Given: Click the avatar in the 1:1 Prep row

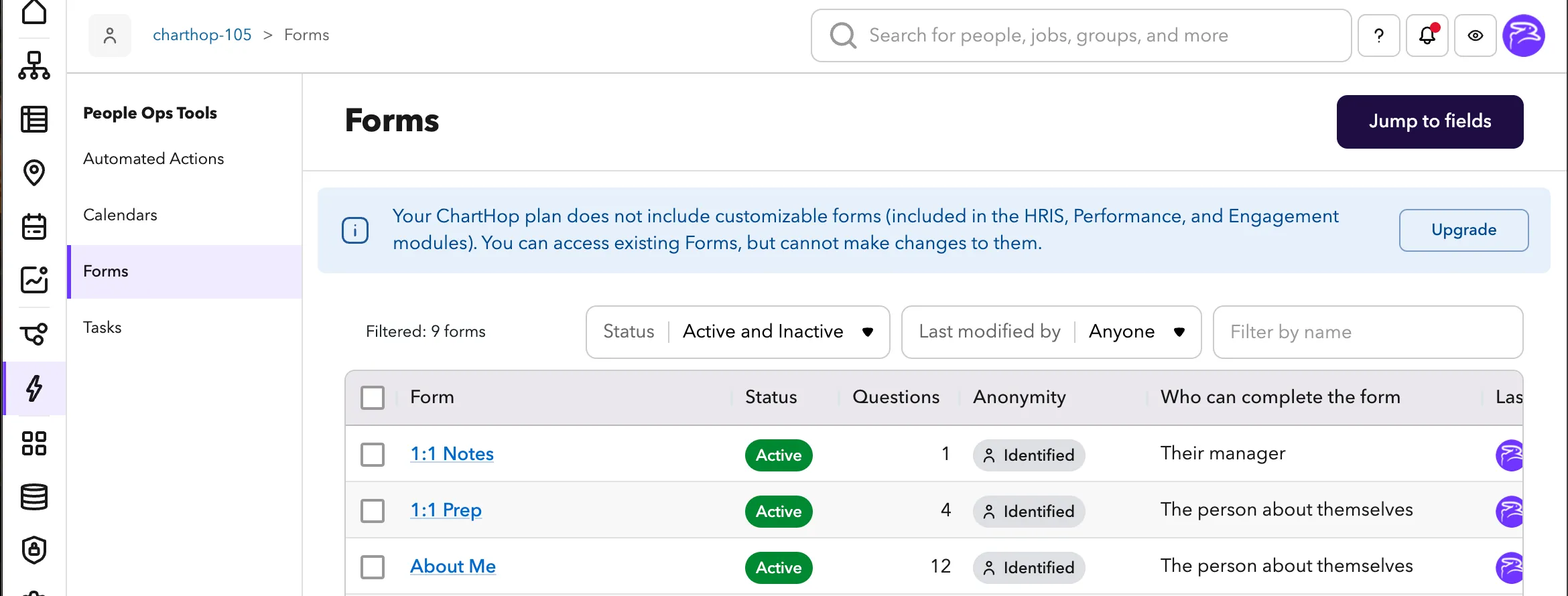Looking at the screenshot, I should coord(1510,512).
